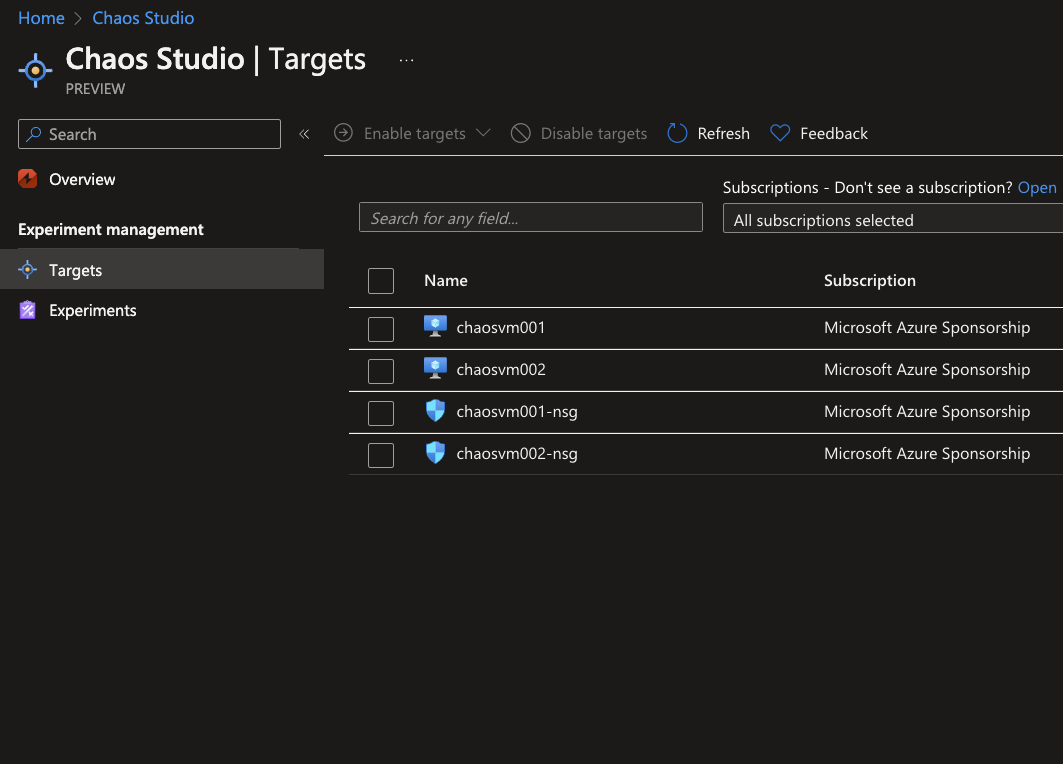Click the Enable targets button label
Image resolution: width=1063 pixels, height=764 pixels.
click(415, 134)
